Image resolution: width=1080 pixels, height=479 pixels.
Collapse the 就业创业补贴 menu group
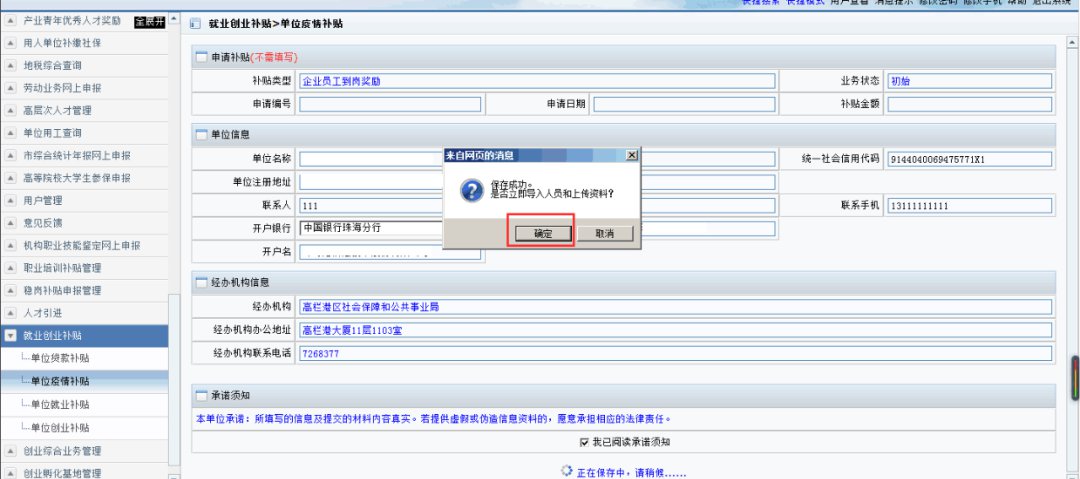pyautogui.click(x=11, y=336)
